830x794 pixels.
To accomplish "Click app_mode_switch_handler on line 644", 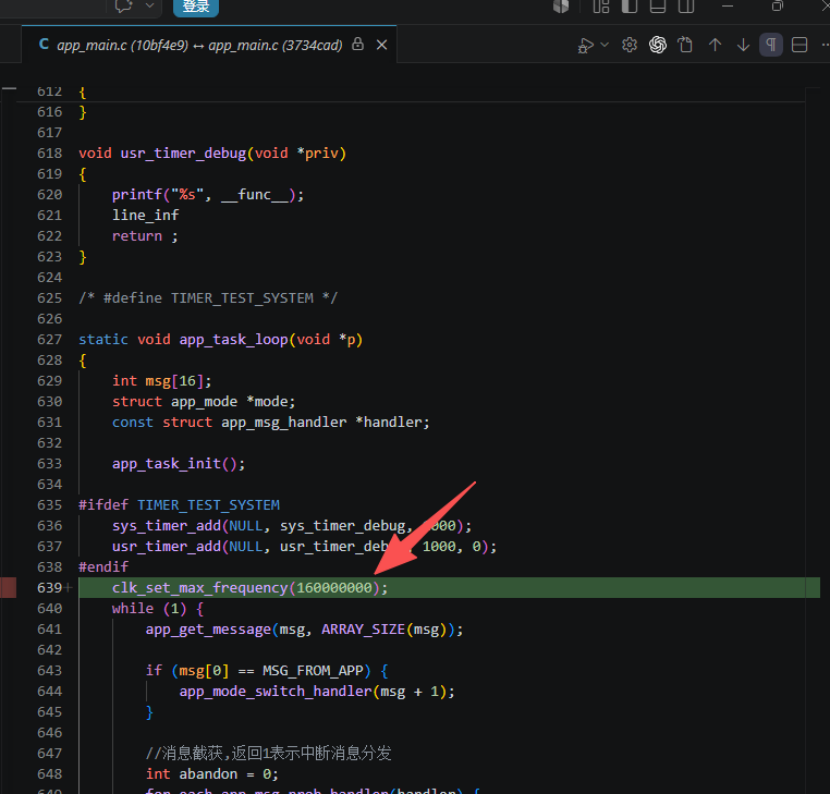I will (x=275, y=691).
